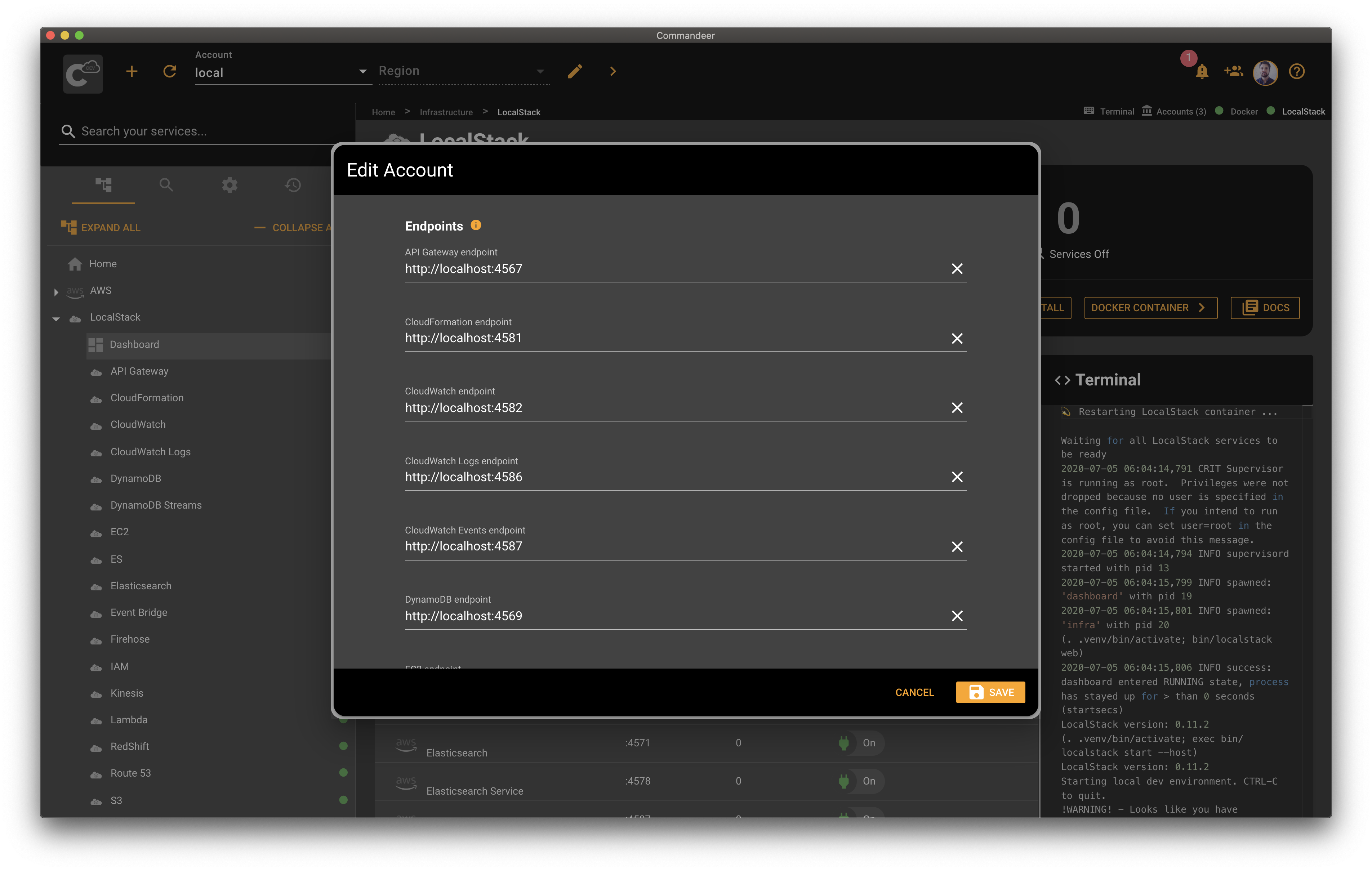Screen dimensions: 1372x871
Task: Click Home in breadcrumb
Action: click(383, 112)
